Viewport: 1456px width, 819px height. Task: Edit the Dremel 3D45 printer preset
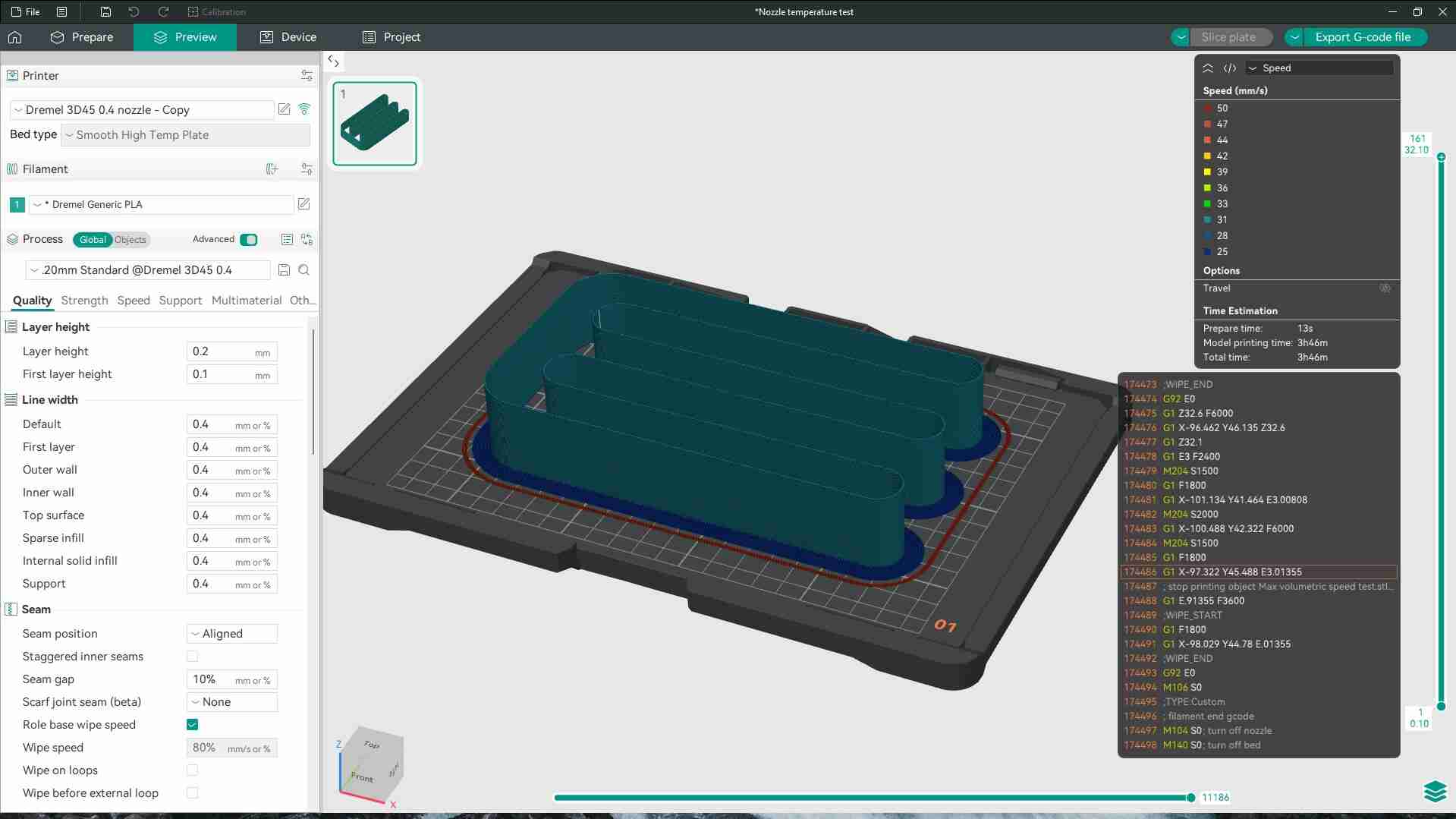285,109
